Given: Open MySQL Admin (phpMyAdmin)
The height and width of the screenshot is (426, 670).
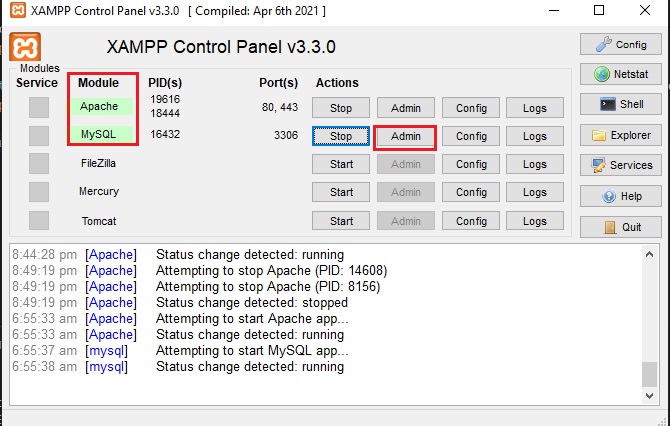Looking at the screenshot, I should [406, 136].
